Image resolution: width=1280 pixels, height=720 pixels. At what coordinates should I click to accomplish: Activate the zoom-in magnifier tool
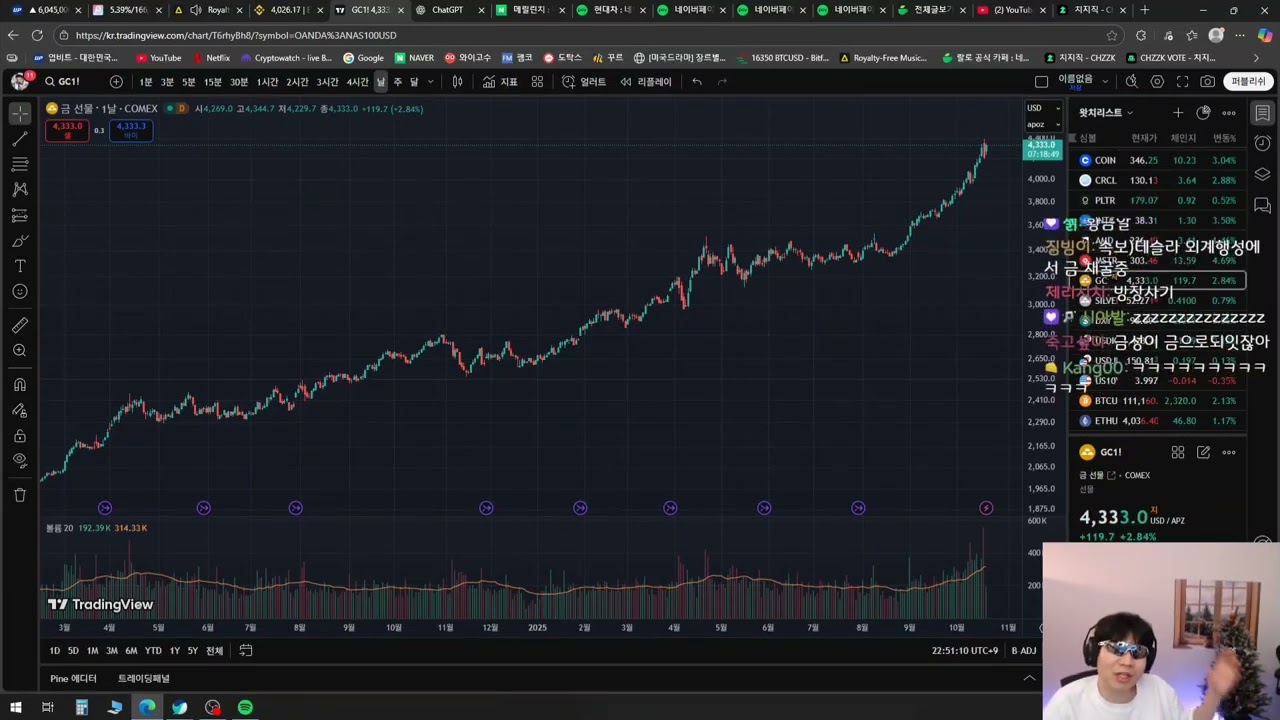[x=20, y=351]
